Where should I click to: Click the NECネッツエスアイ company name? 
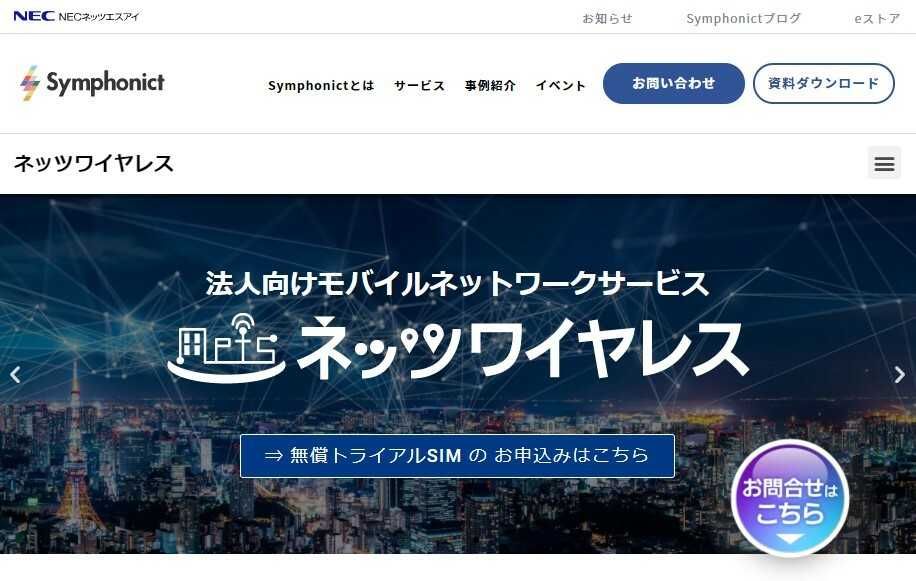coord(99,16)
